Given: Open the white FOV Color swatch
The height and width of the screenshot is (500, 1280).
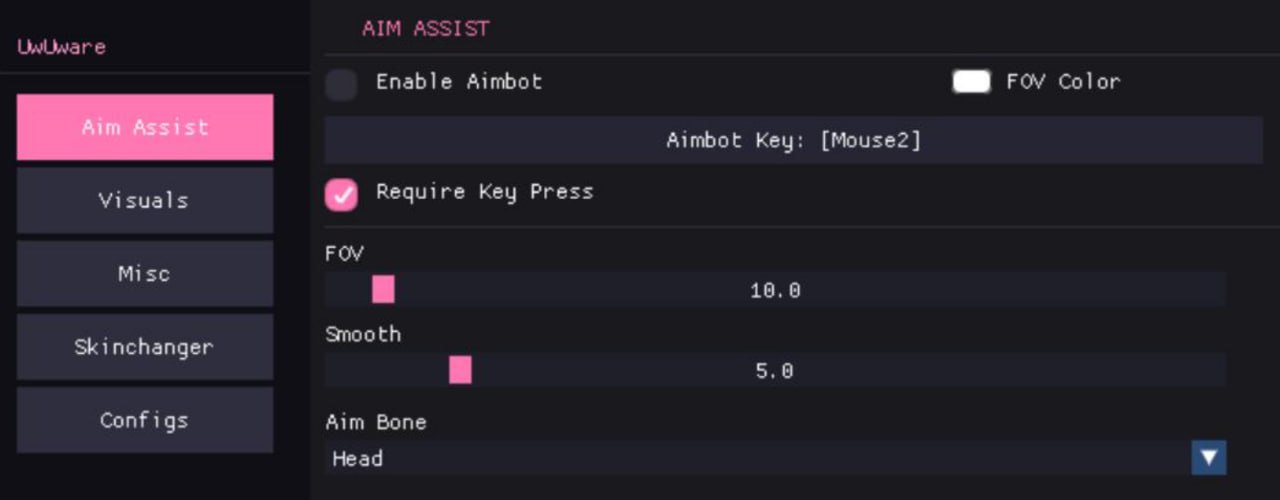Looking at the screenshot, I should 971,82.
